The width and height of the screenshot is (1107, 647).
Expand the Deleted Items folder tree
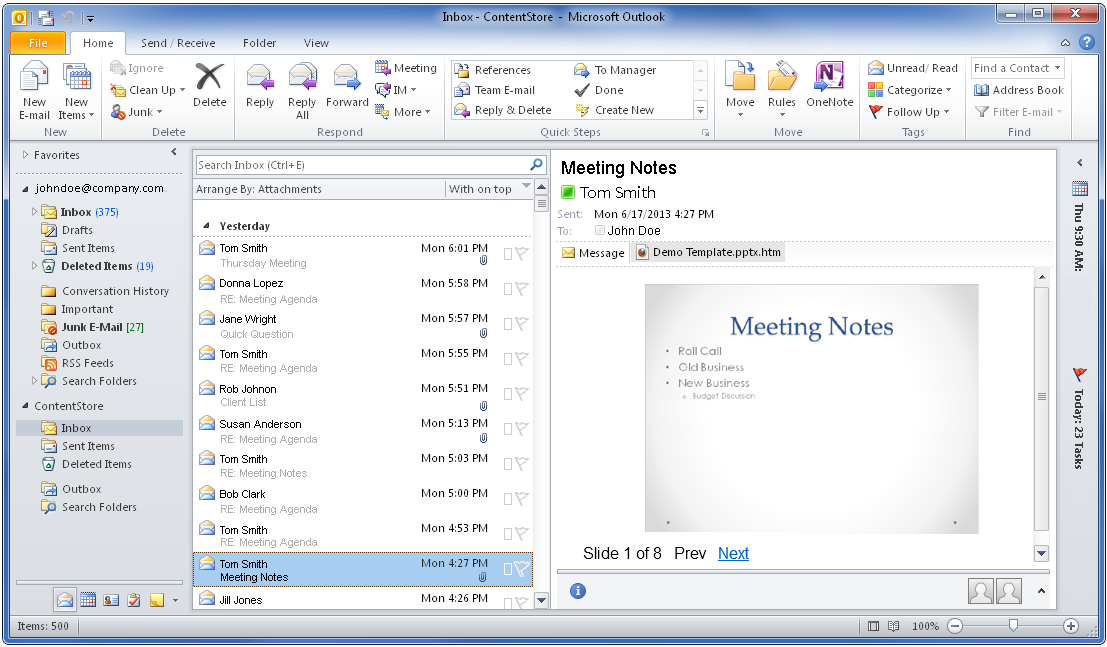pyautogui.click(x=35, y=266)
